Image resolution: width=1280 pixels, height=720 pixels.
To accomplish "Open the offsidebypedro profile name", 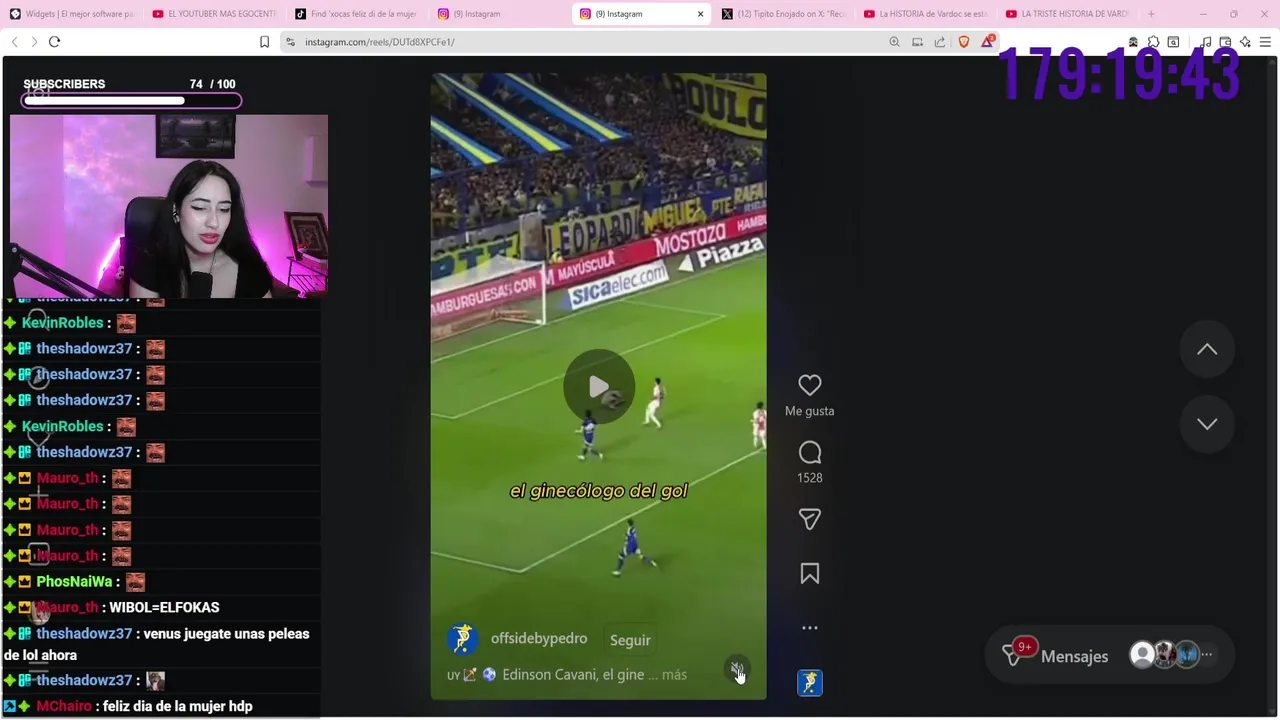I will (x=539, y=639).
